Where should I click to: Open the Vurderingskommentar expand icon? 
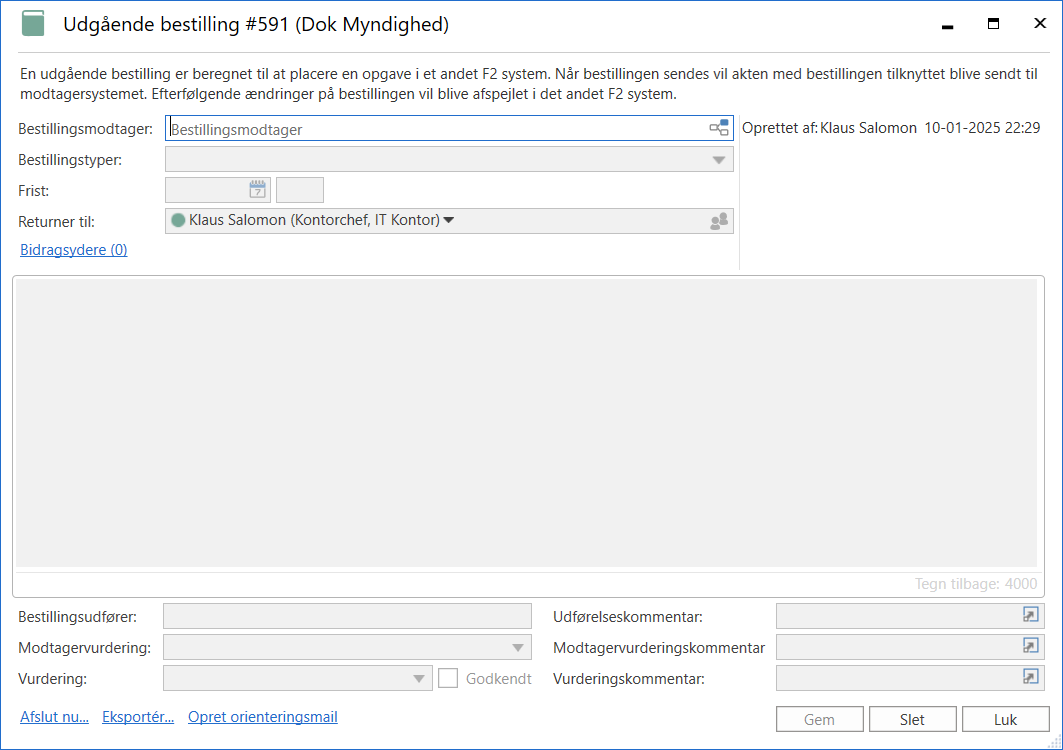pyautogui.click(x=1030, y=678)
